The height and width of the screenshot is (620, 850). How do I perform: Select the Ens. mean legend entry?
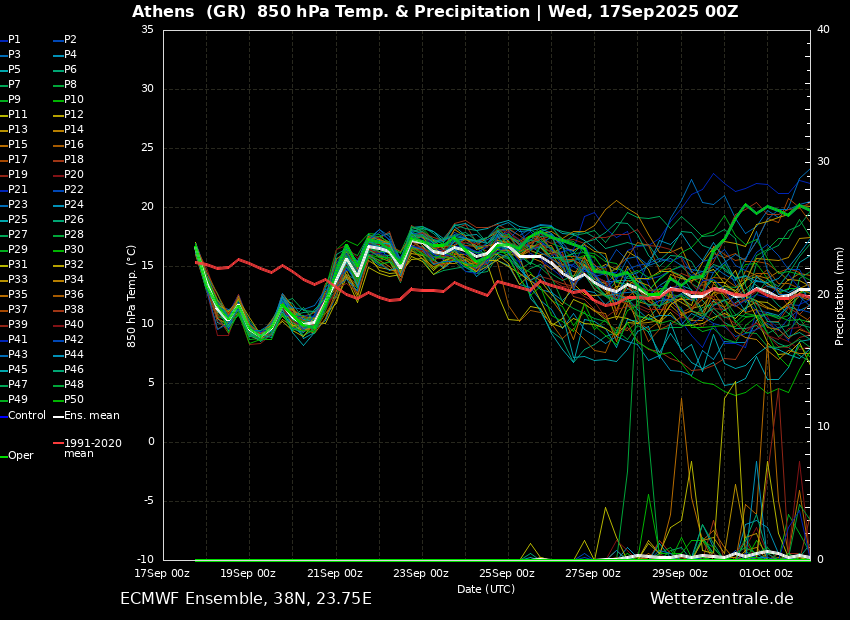pos(91,415)
